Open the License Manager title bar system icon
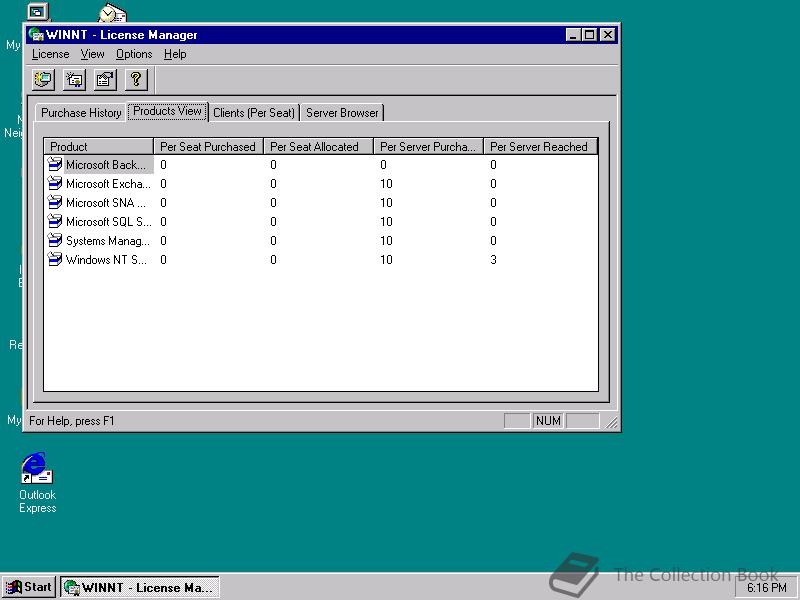Screen dimensions: 800x600 (36, 35)
